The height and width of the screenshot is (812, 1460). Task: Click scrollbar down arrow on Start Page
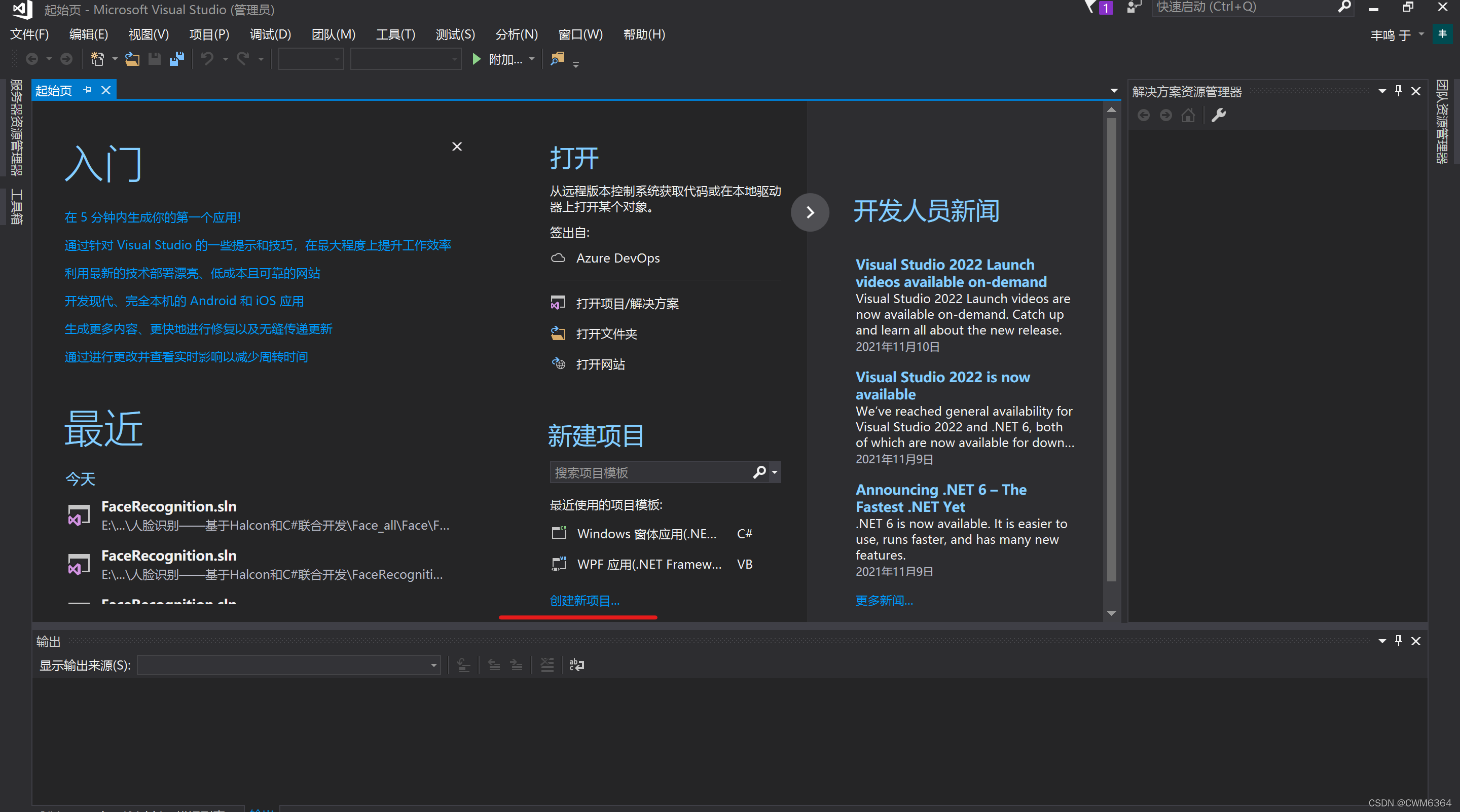(1111, 613)
